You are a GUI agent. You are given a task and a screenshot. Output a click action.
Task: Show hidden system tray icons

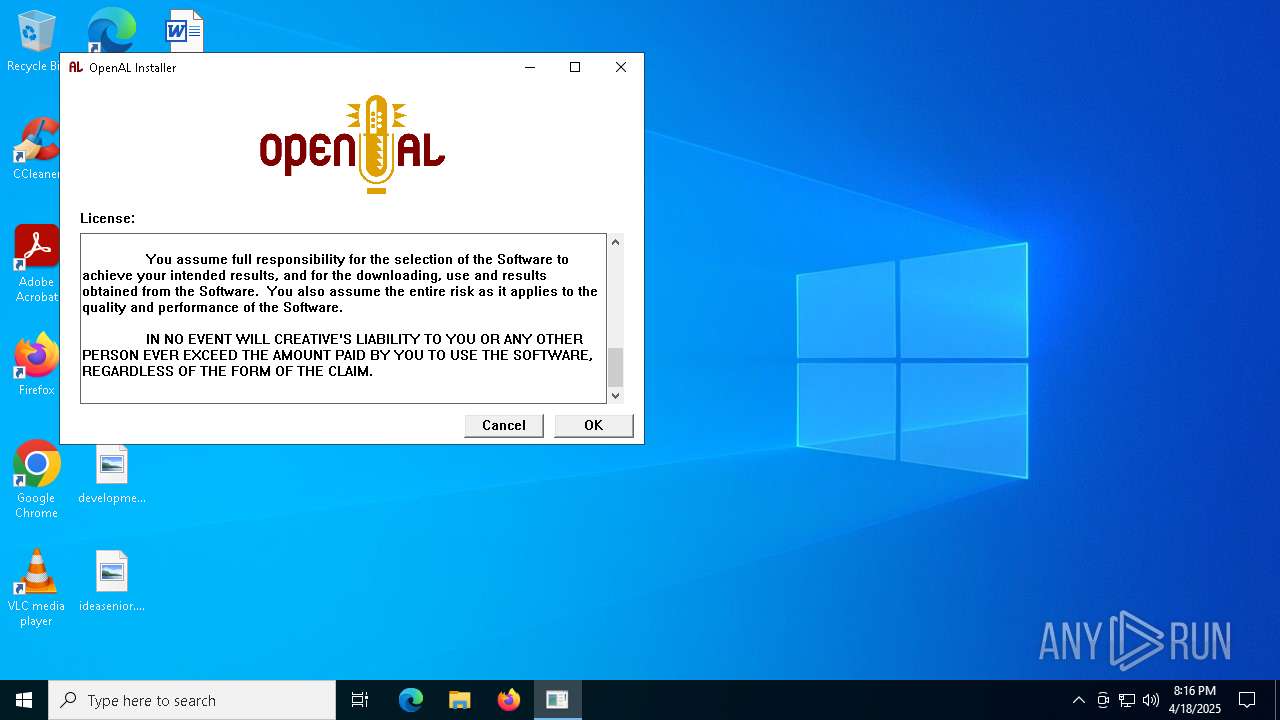point(1078,700)
